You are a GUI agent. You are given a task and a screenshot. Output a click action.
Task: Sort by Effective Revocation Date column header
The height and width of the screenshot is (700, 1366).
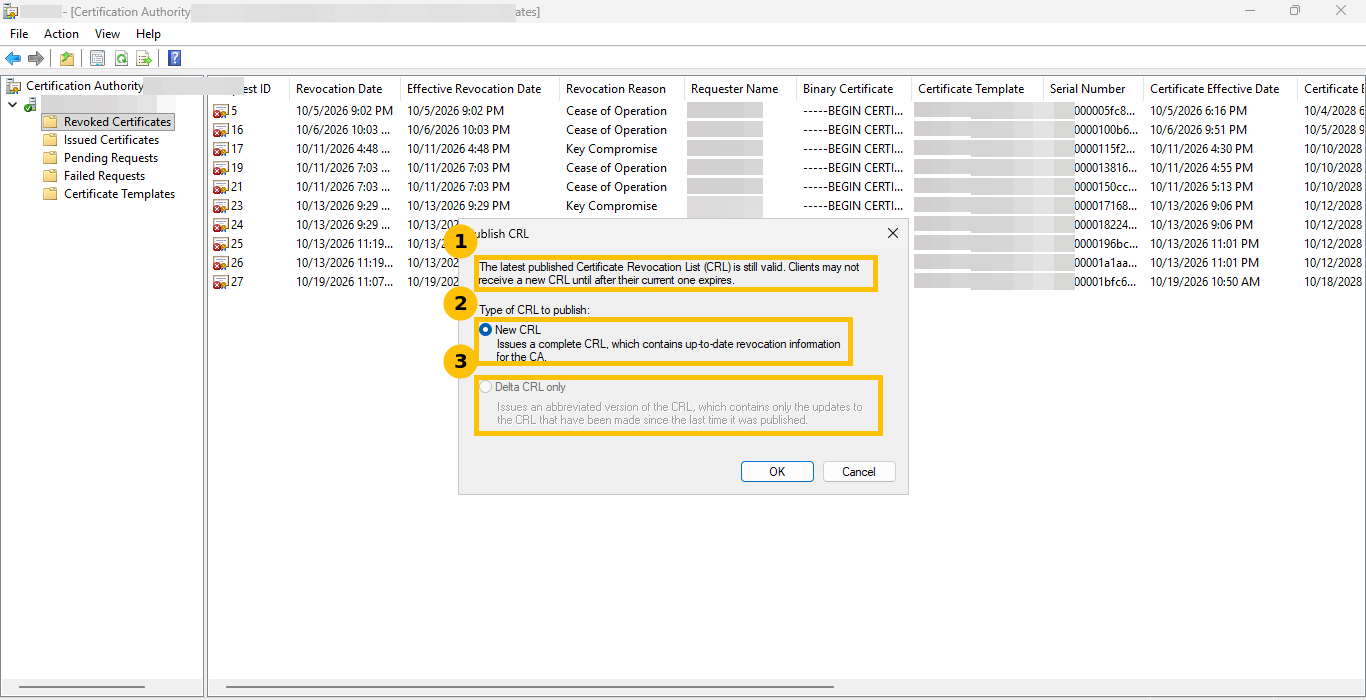(480, 89)
